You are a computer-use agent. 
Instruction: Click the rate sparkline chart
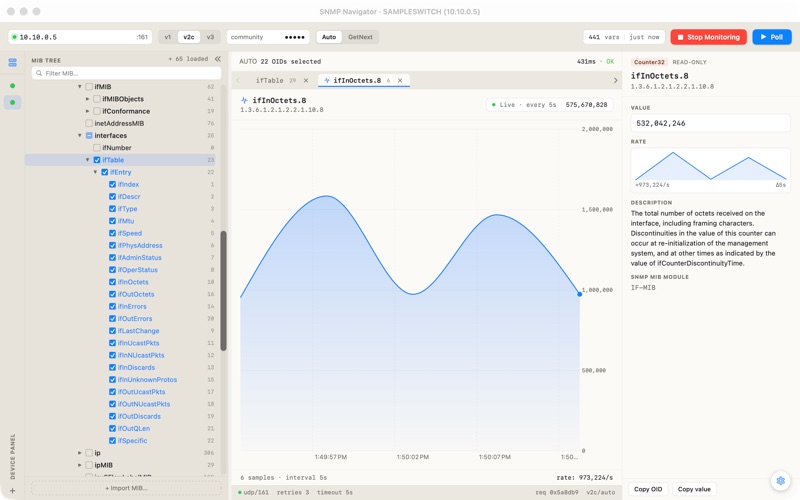pos(710,170)
